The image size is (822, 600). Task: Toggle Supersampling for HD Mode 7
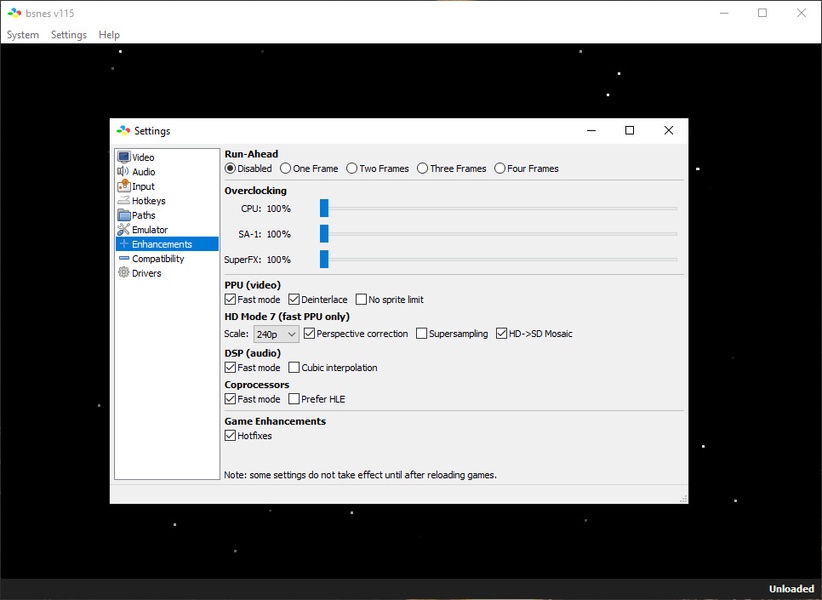click(422, 334)
